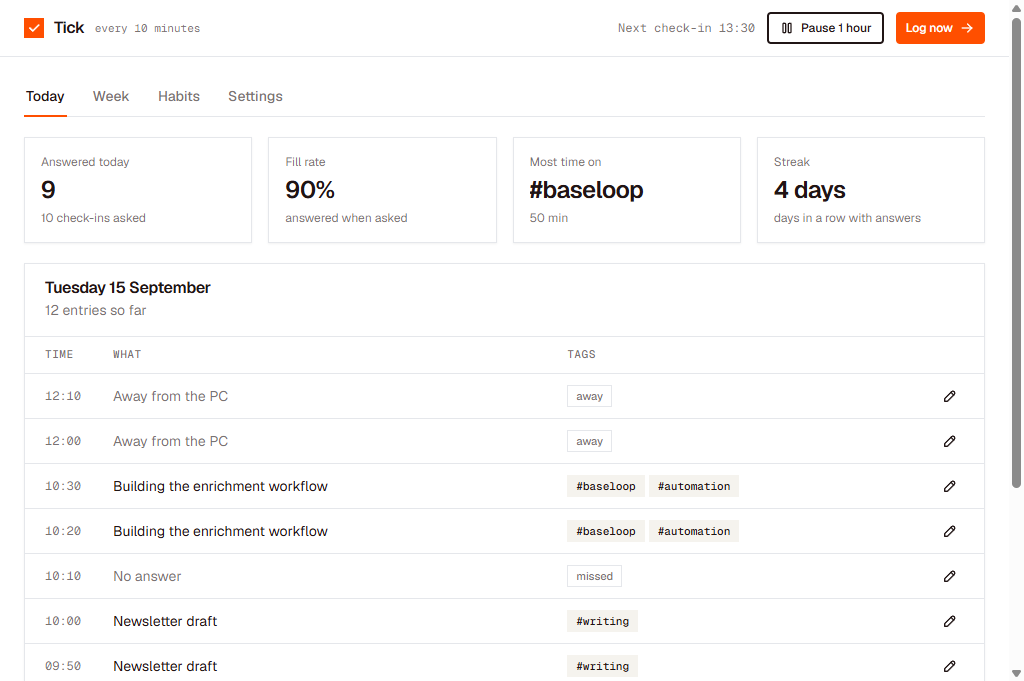The height and width of the screenshot is (681, 1024).
Task: Click the Fill rate 90% card
Action: [x=382, y=190]
